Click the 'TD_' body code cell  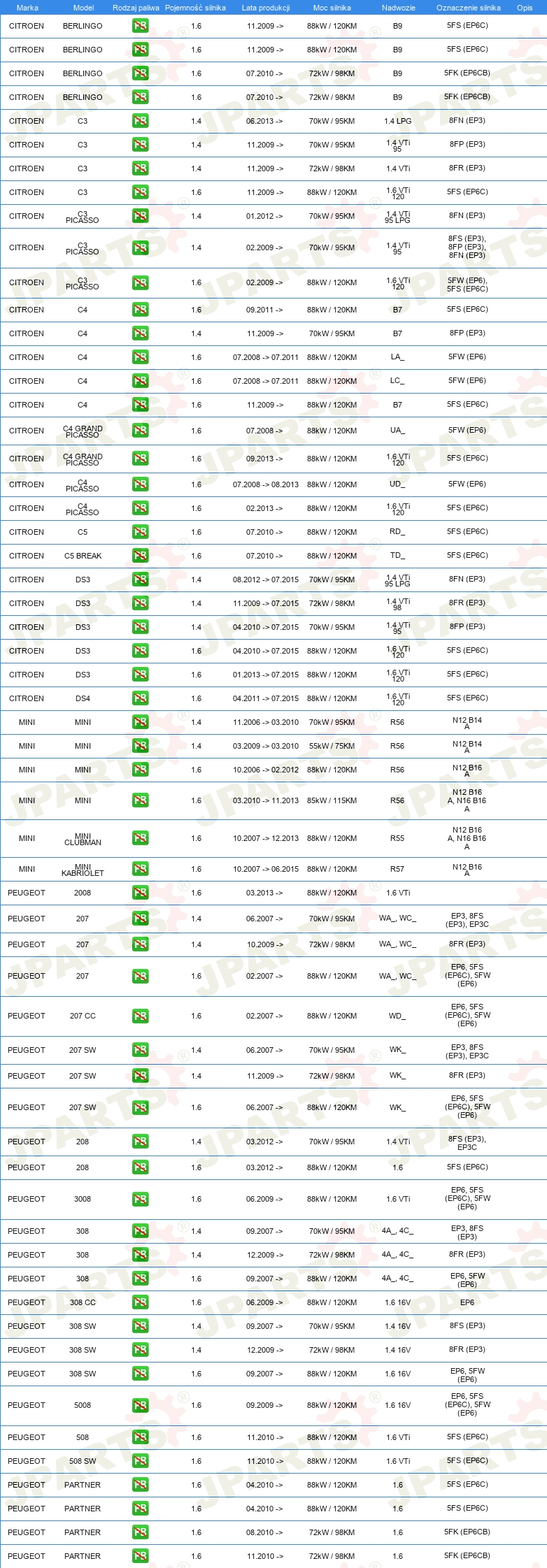click(397, 556)
